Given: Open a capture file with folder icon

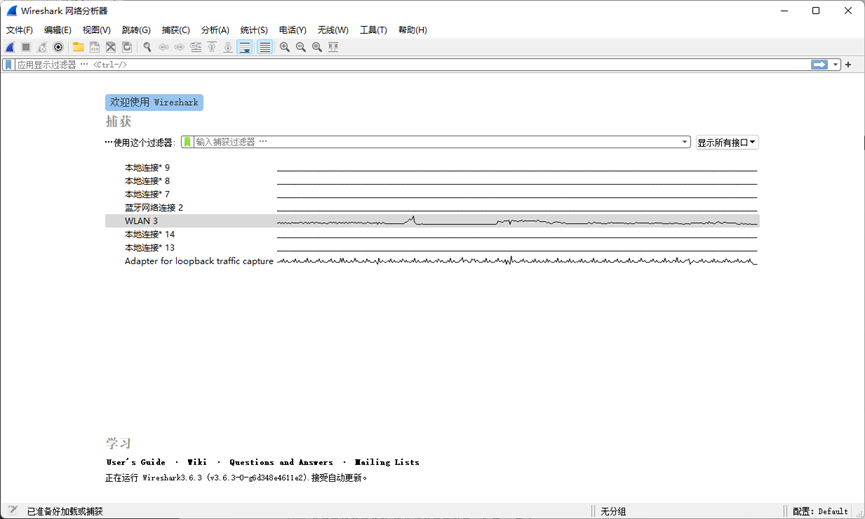Looking at the screenshot, I should [x=78, y=47].
